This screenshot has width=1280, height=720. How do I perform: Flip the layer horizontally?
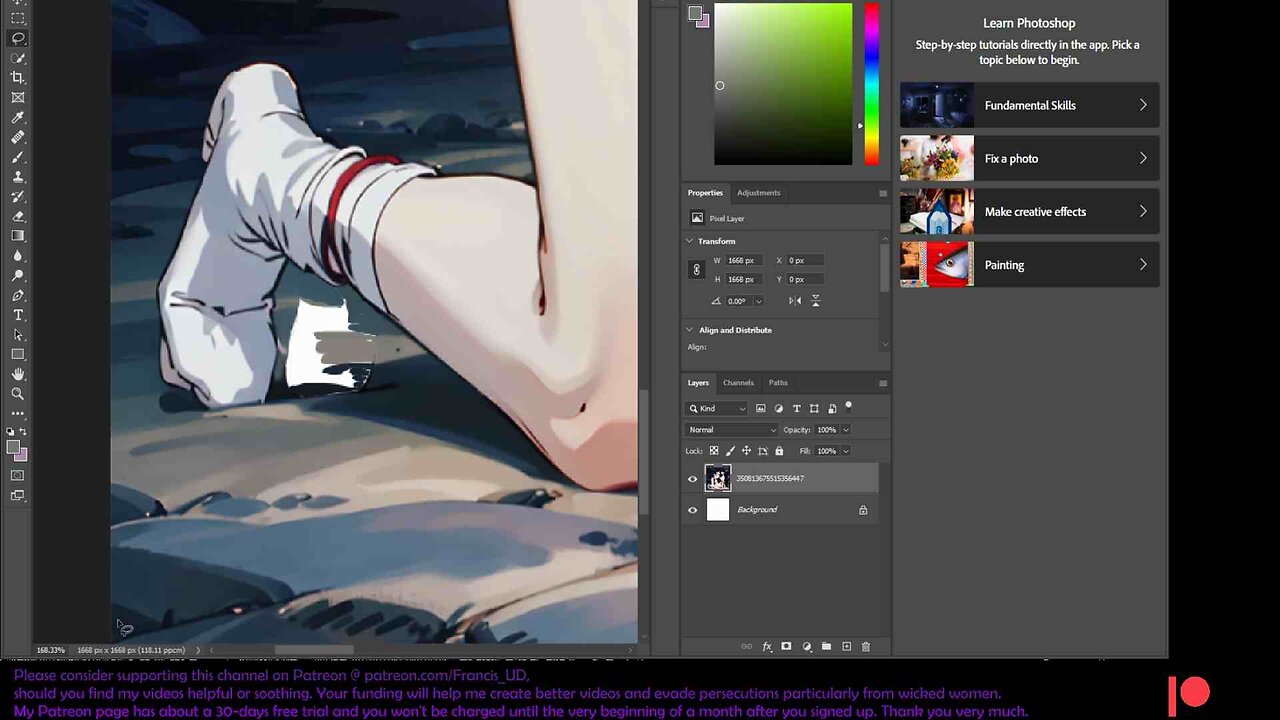(795, 301)
